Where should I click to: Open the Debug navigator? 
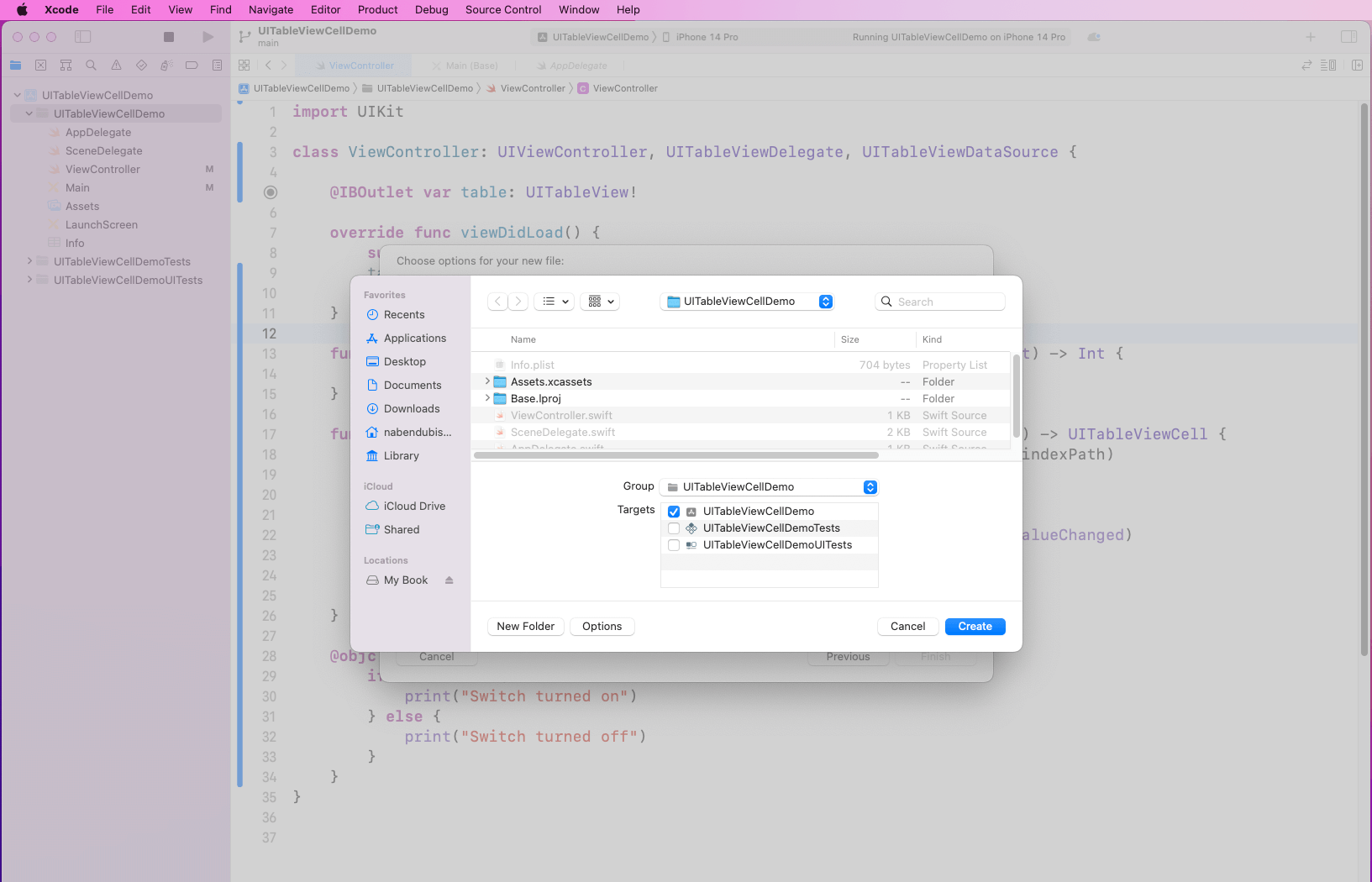pyautogui.click(x=166, y=65)
